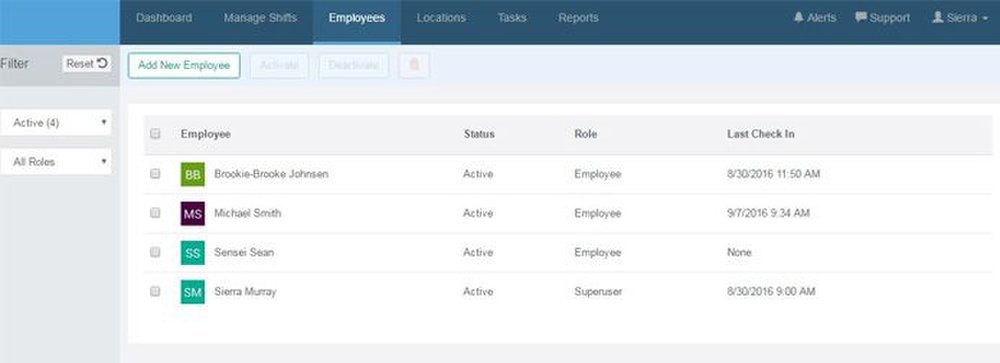
Task: Tick the Sensei Sean row checkbox
Action: (x=155, y=253)
